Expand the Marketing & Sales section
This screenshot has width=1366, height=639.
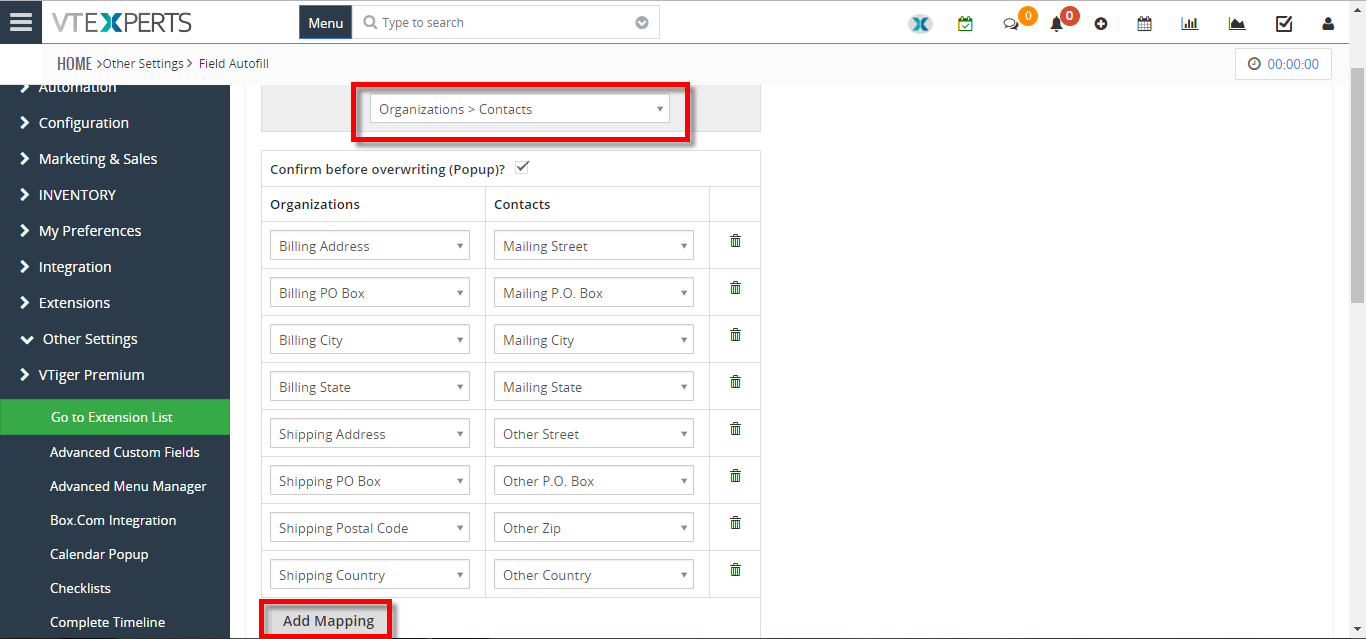(115, 159)
